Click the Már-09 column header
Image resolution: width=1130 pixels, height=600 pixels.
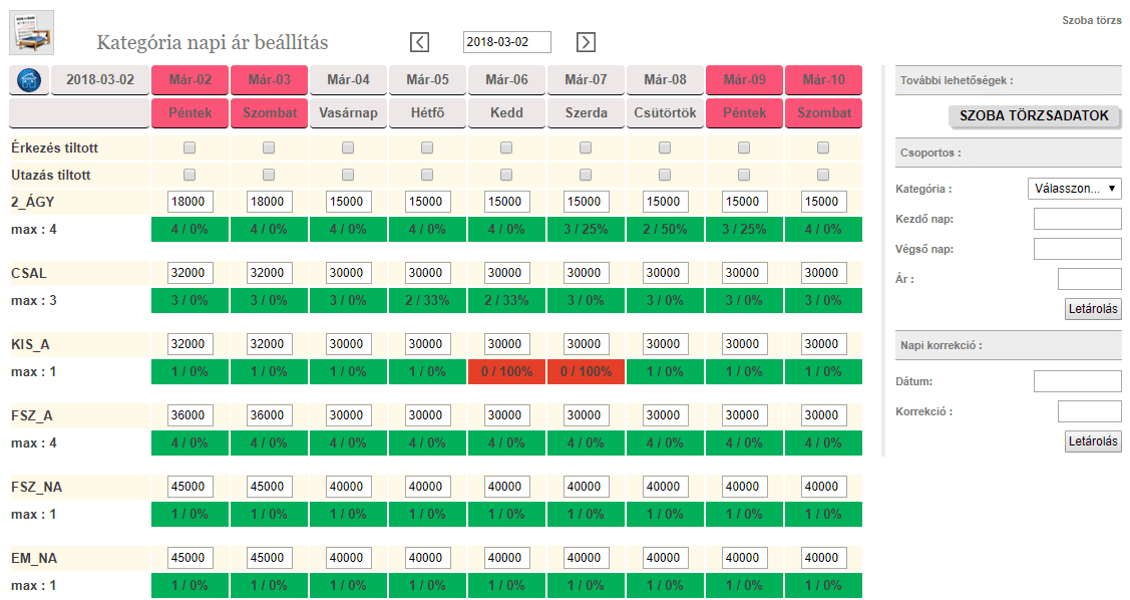tap(744, 80)
